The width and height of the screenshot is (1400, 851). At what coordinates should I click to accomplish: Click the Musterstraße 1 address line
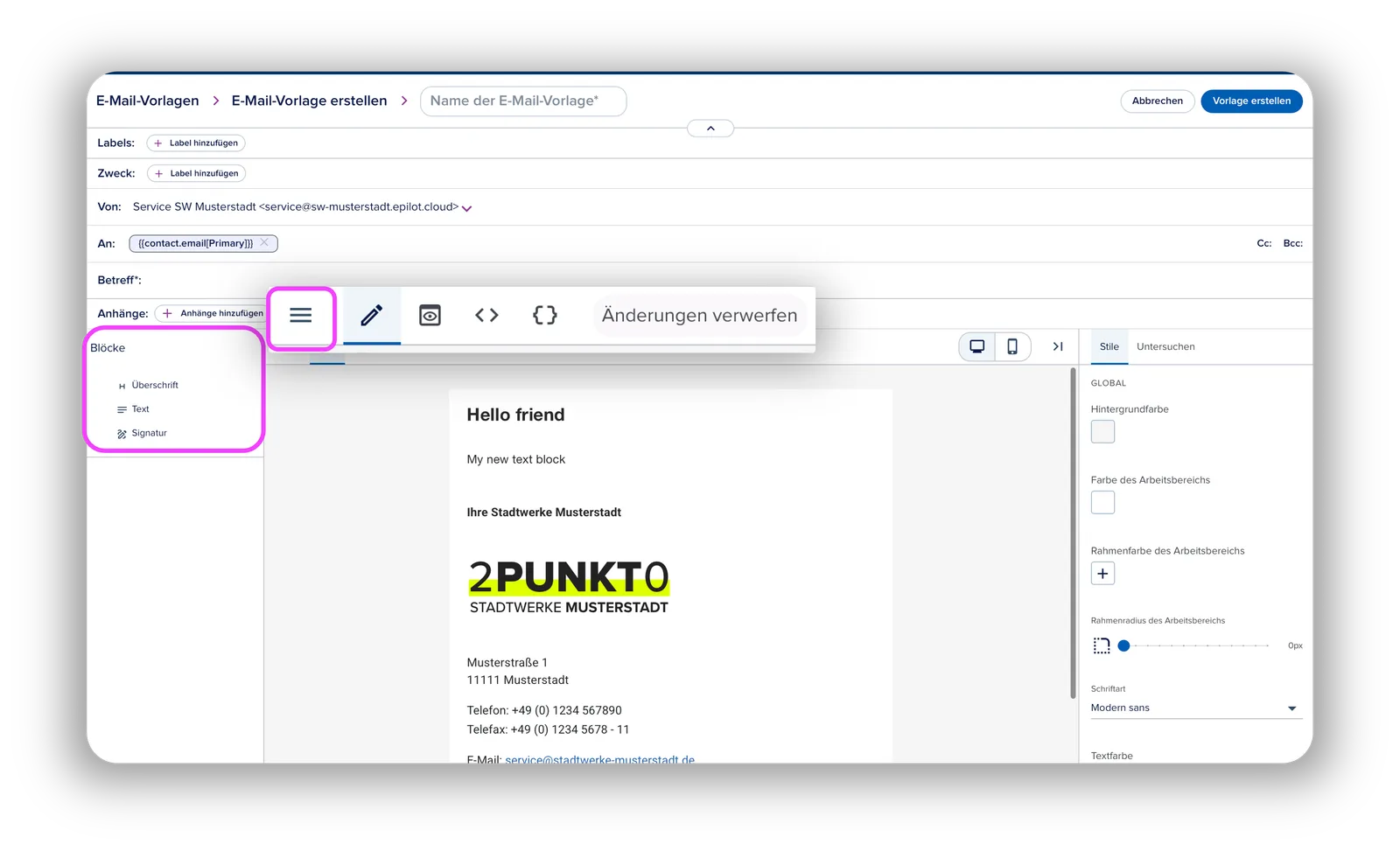tap(507, 663)
